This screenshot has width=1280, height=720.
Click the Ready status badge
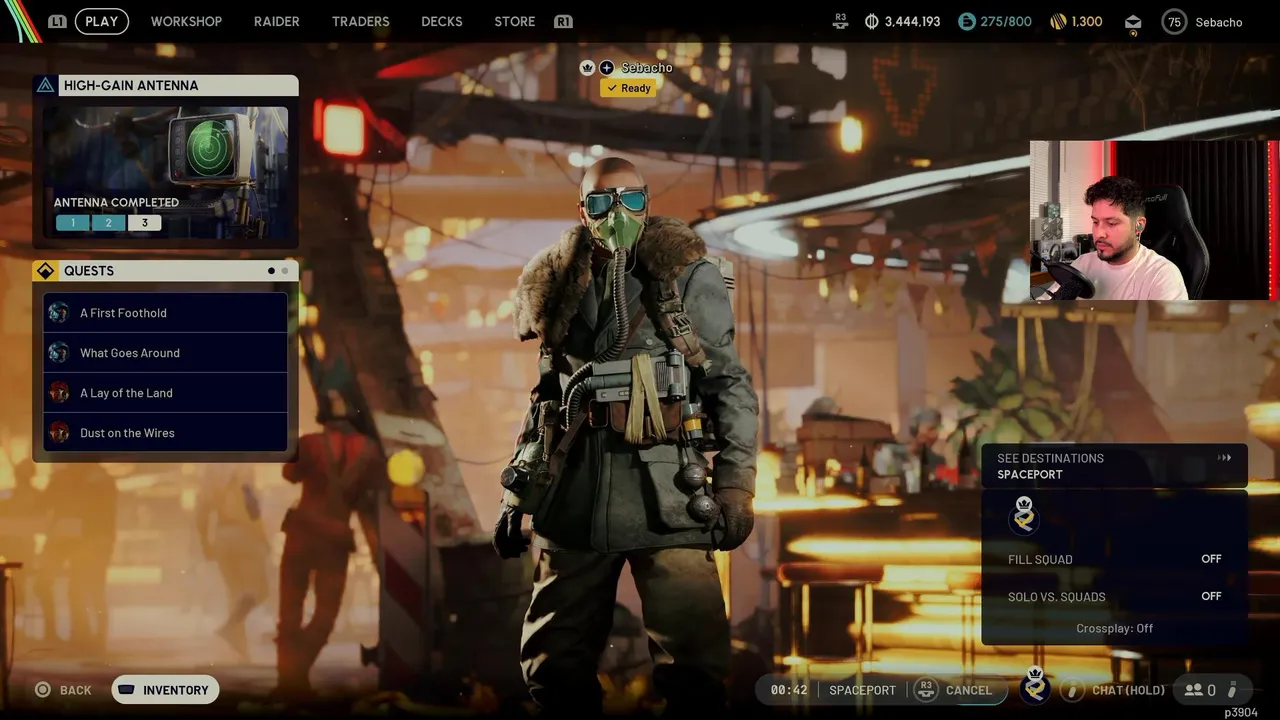pos(628,88)
